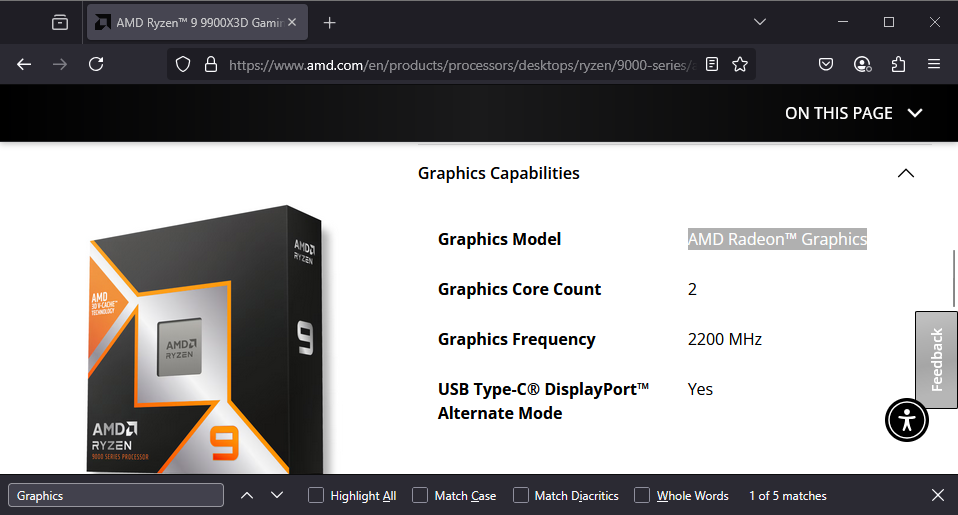Open the Firefox account icon

coord(862,64)
